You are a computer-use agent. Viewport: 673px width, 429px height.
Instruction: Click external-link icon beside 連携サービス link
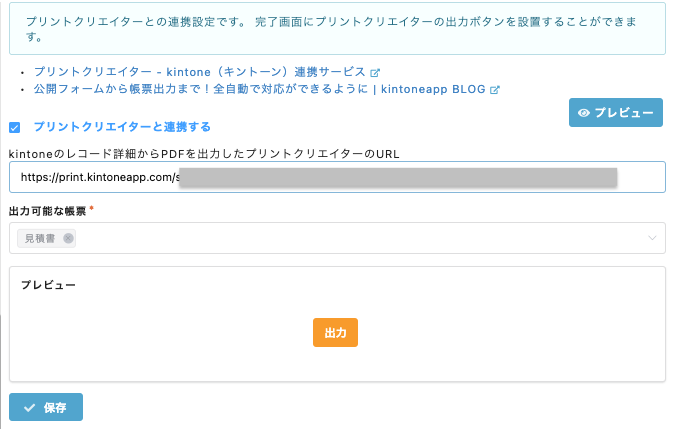(375, 73)
